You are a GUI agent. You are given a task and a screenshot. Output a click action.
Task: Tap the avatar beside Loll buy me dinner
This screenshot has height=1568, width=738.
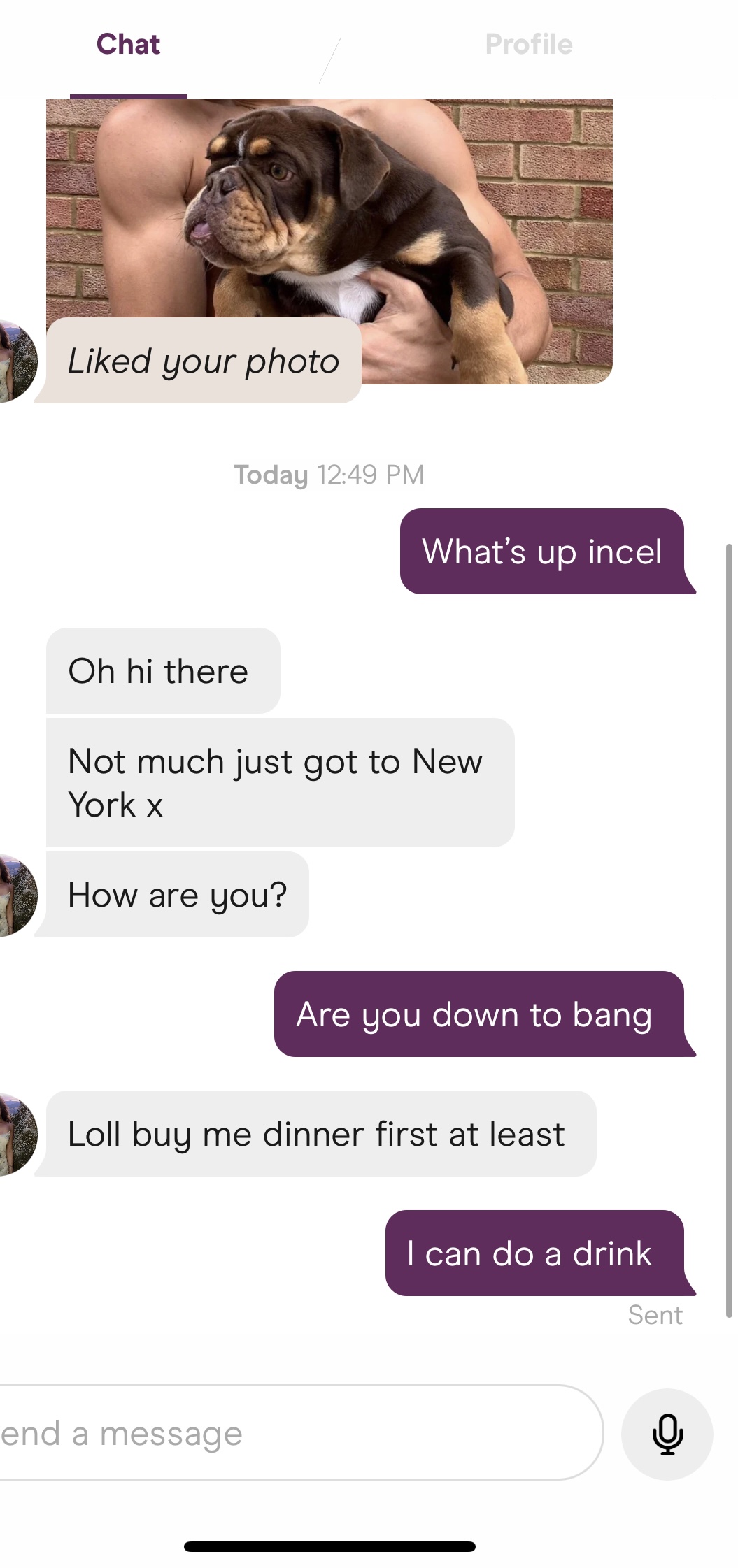(17, 1134)
